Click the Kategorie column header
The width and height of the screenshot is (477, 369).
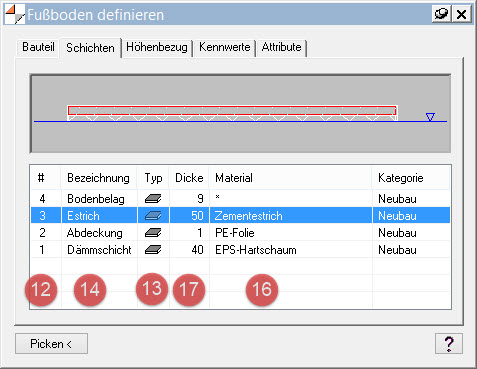pyautogui.click(x=411, y=178)
